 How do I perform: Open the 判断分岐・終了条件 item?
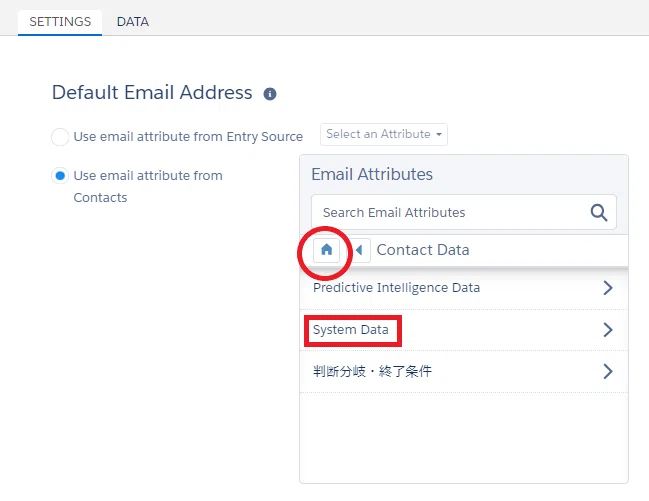click(x=464, y=371)
